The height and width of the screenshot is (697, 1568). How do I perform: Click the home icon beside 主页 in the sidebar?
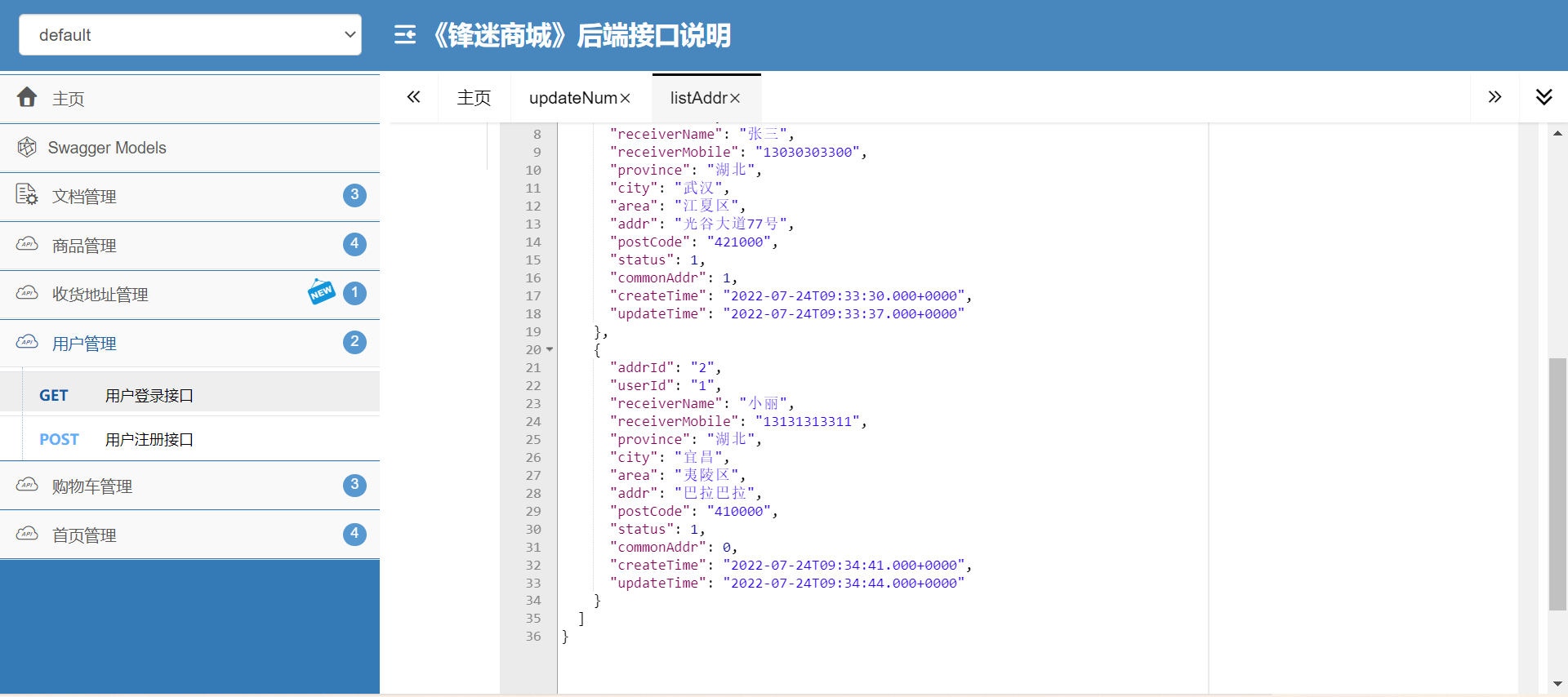tap(27, 97)
